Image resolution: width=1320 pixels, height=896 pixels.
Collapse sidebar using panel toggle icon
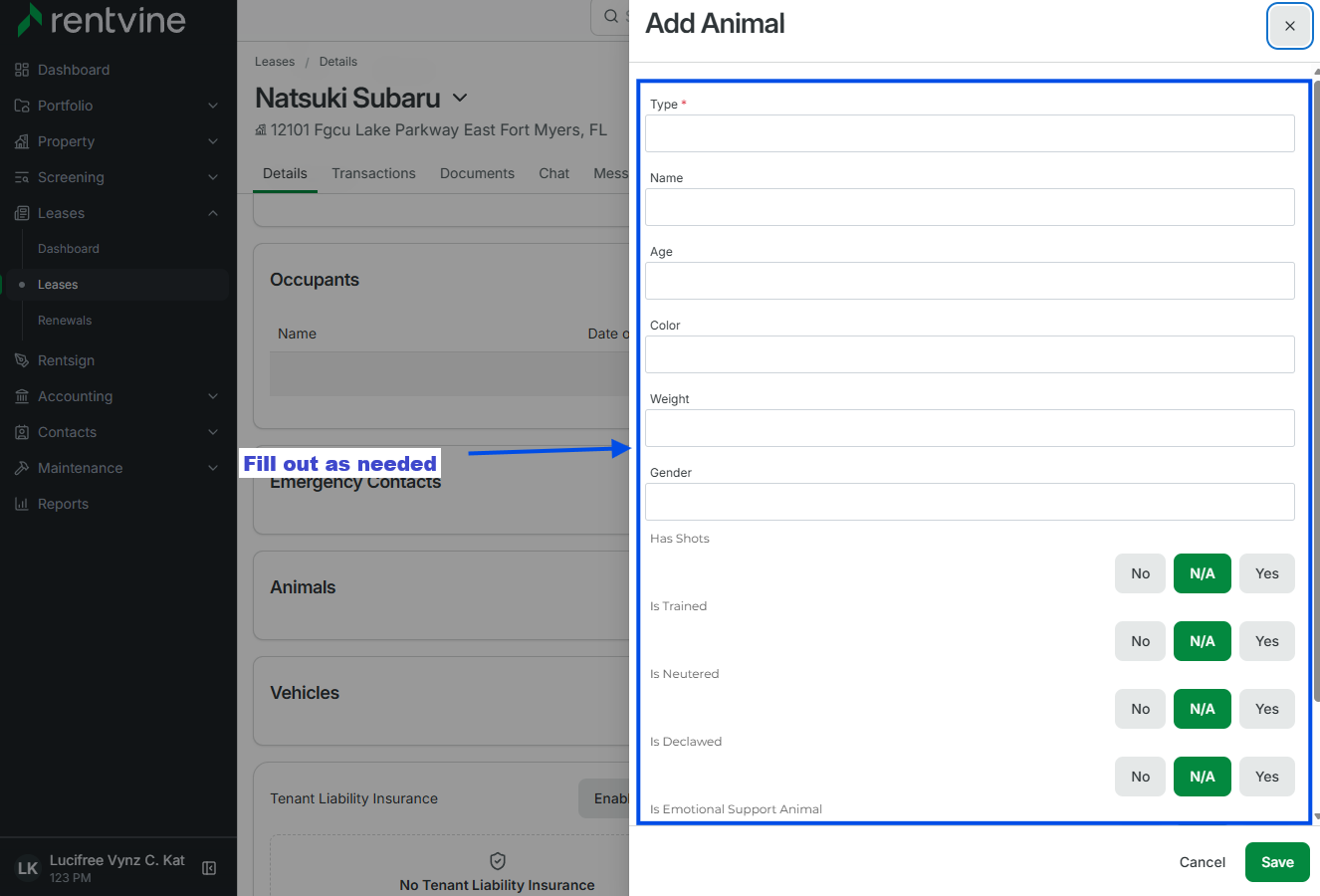209,868
